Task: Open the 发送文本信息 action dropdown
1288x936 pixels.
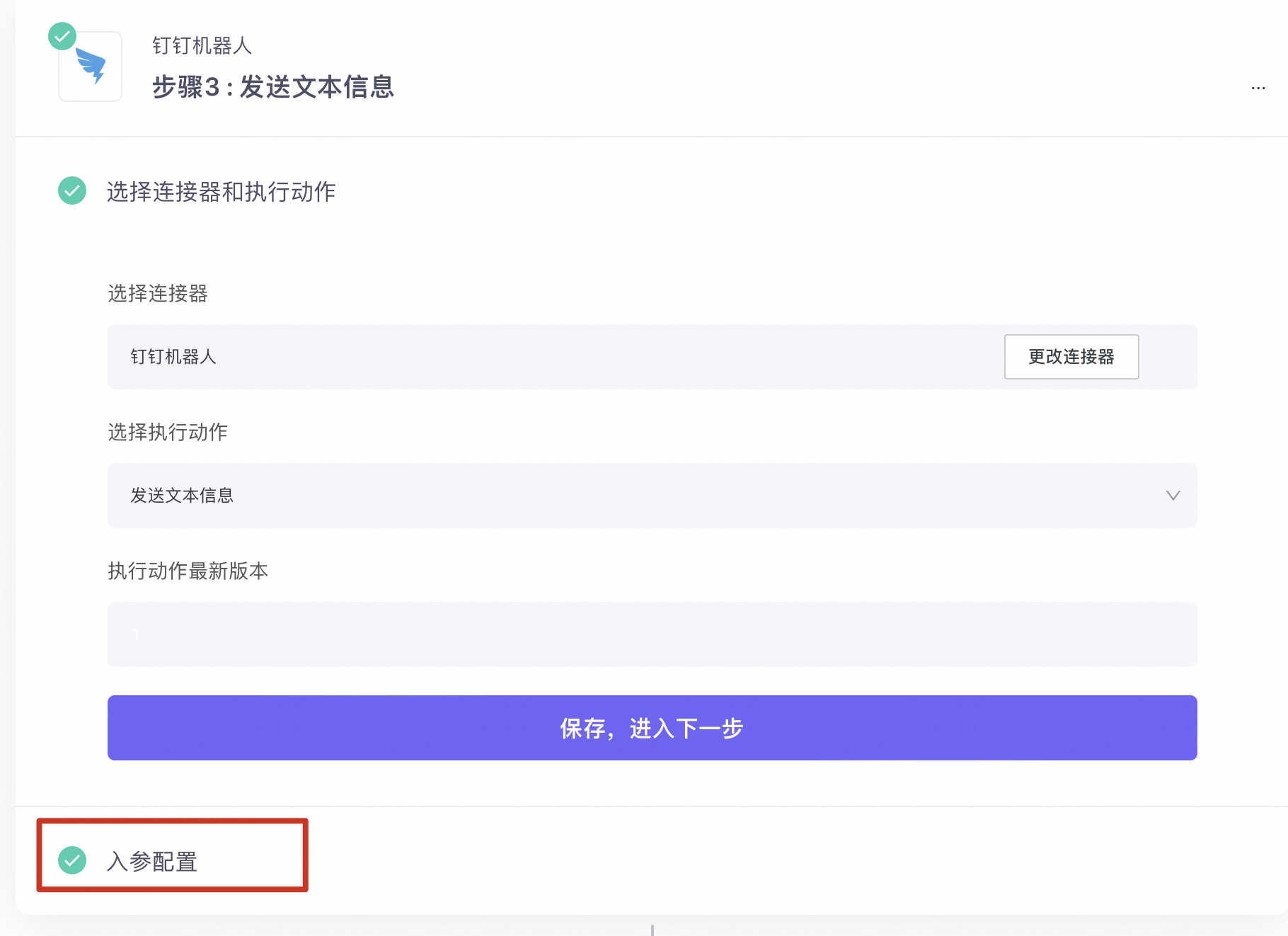Action: point(652,496)
